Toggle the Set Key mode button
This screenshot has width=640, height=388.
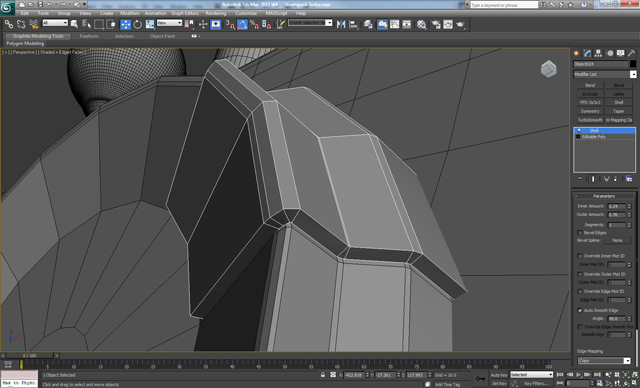(x=499, y=384)
